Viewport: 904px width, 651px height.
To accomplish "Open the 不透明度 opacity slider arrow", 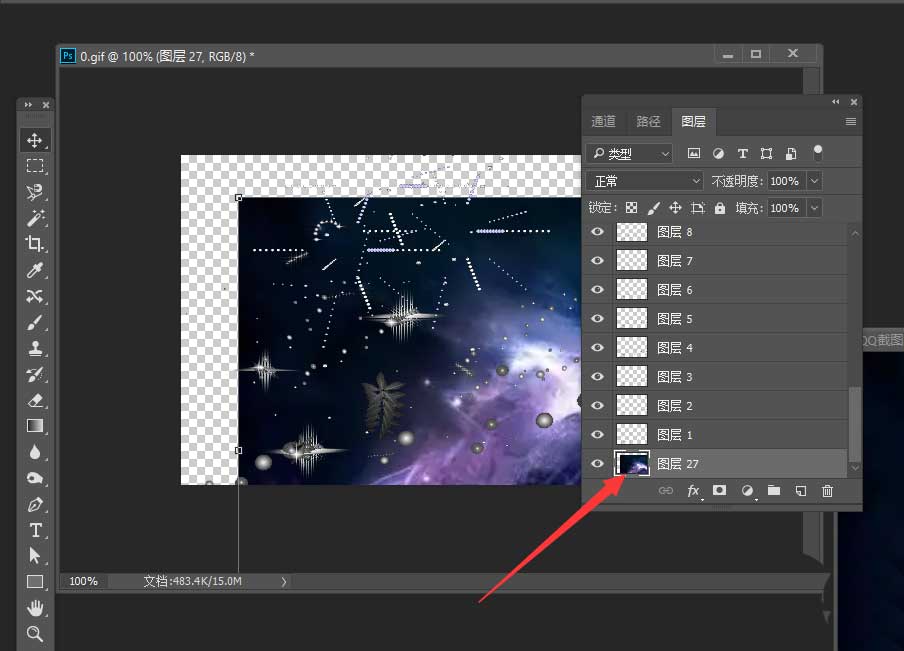I will tap(814, 181).
